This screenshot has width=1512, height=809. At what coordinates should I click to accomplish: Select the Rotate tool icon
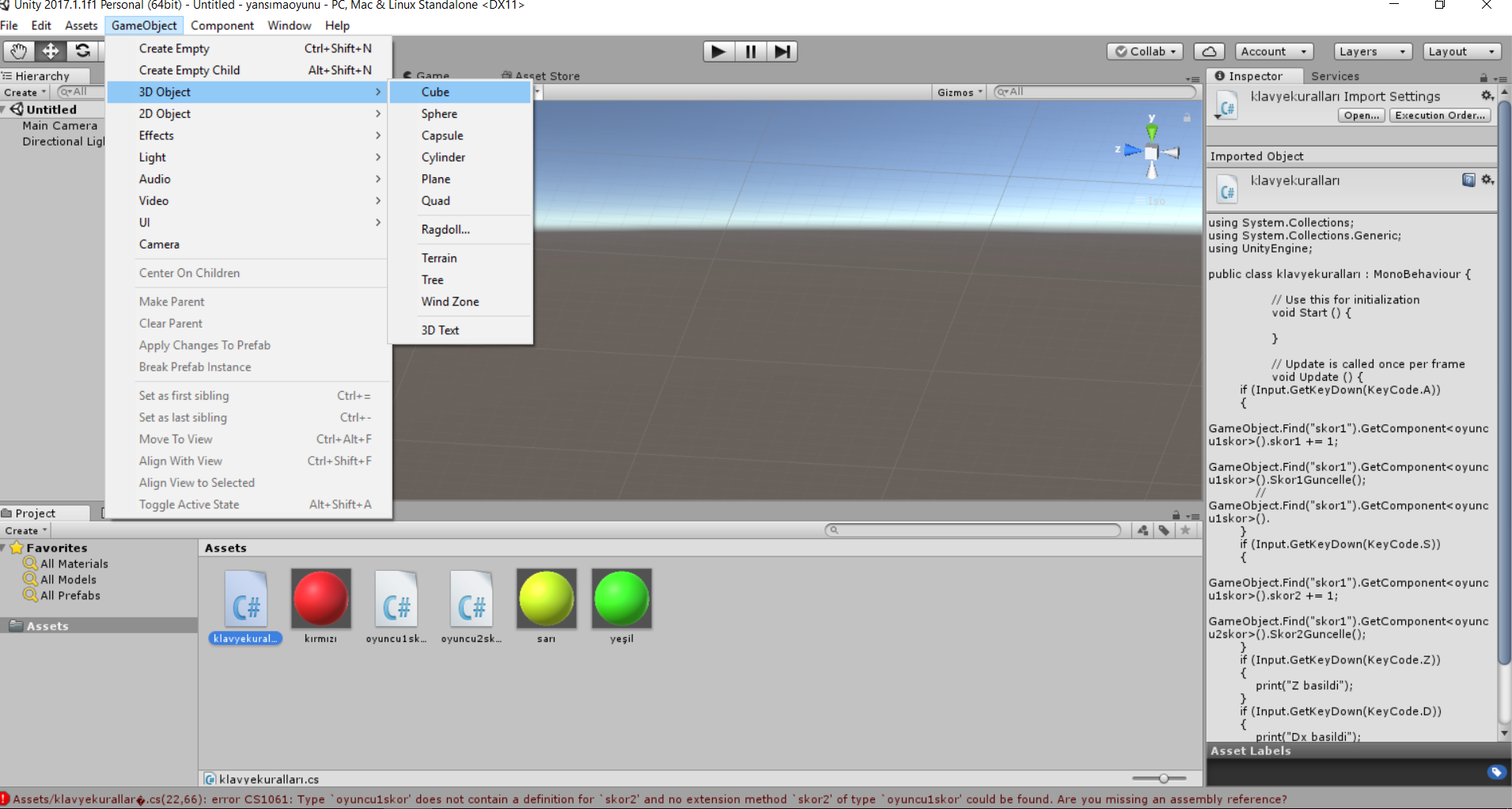tap(82, 51)
